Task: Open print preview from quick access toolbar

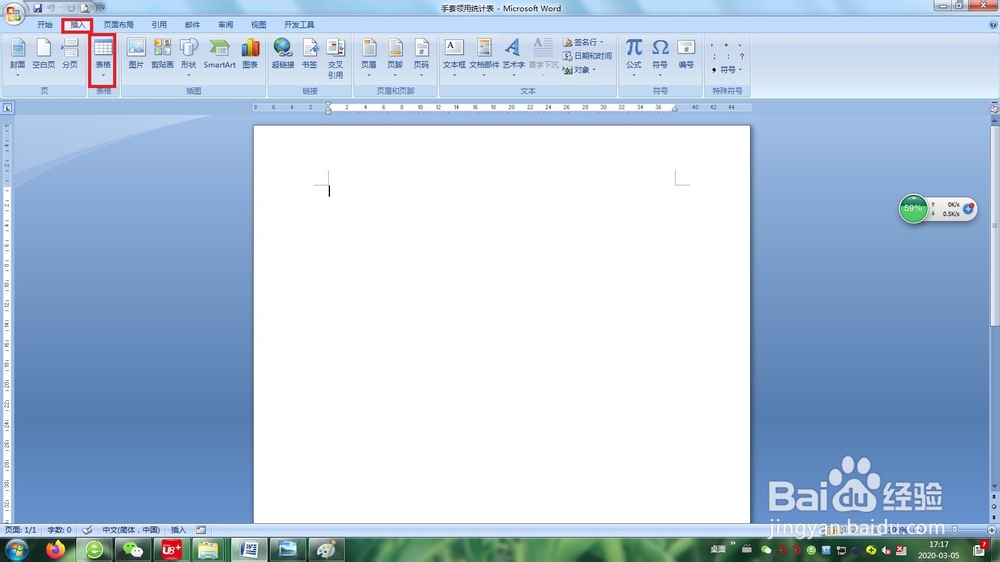Action: coord(85,8)
